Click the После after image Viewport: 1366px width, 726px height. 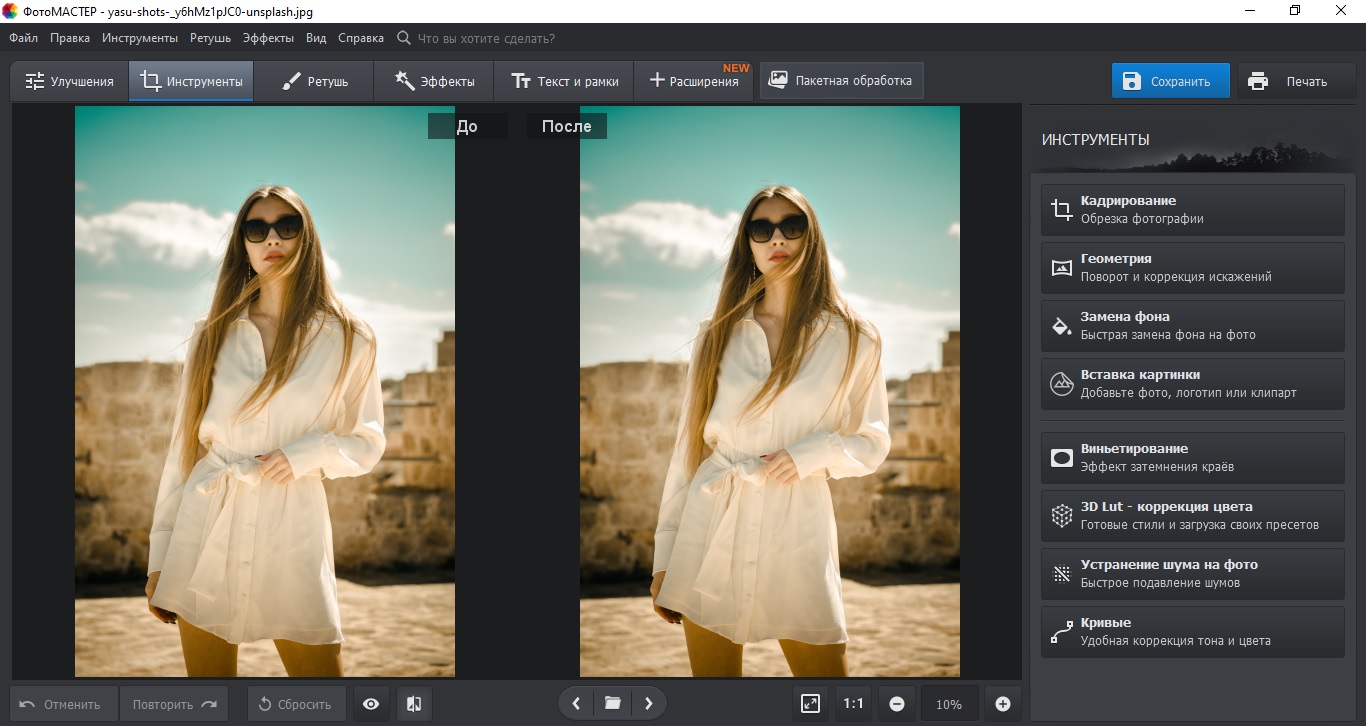(x=770, y=391)
